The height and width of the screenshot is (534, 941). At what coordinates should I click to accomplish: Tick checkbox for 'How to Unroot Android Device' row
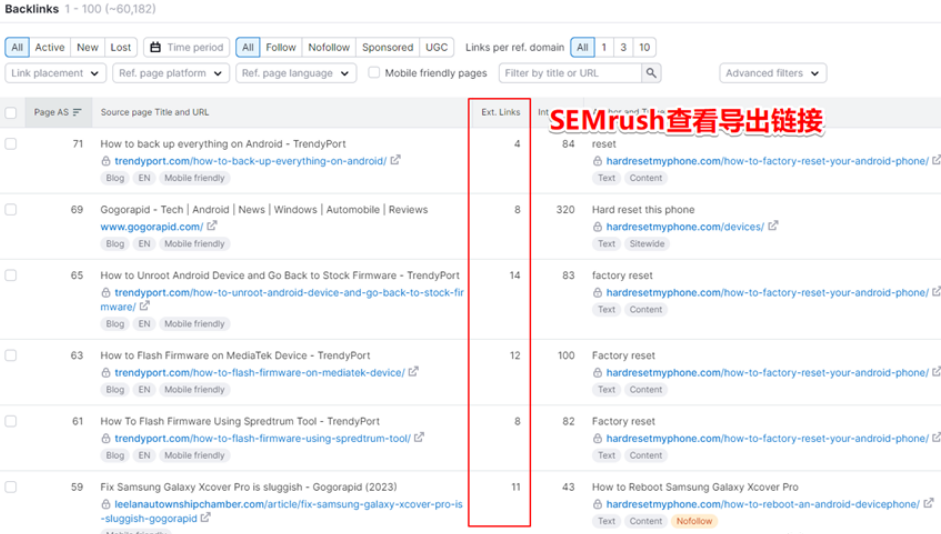(x=11, y=275)
